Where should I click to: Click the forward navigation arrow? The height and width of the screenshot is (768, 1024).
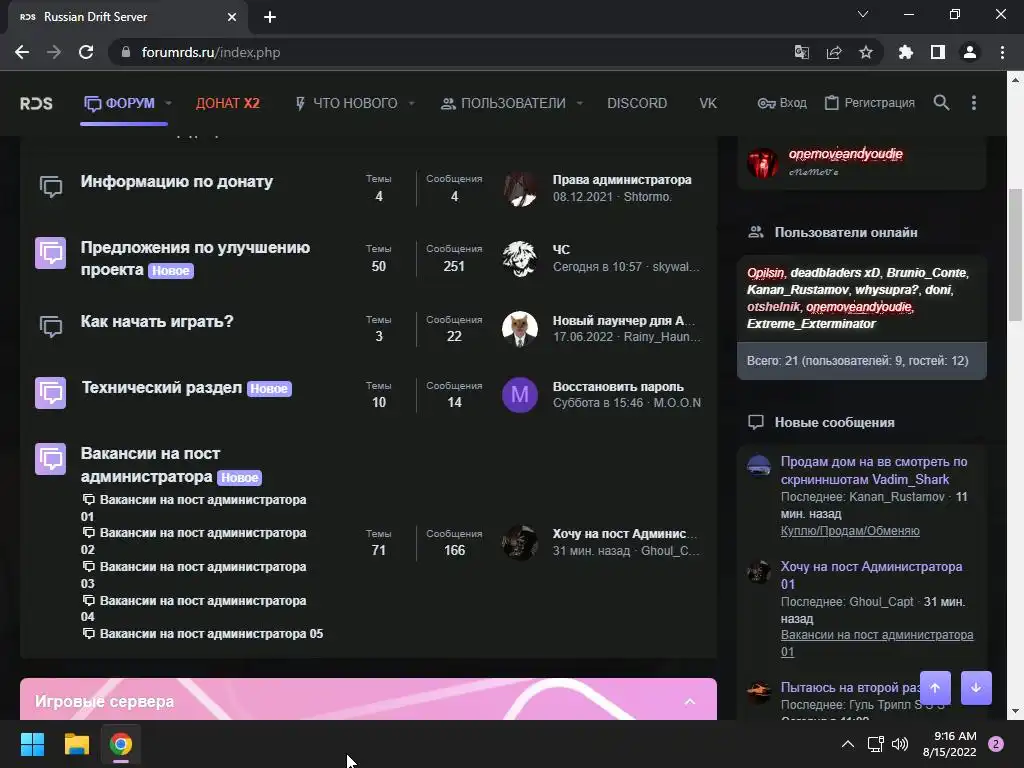click(54, 52)
